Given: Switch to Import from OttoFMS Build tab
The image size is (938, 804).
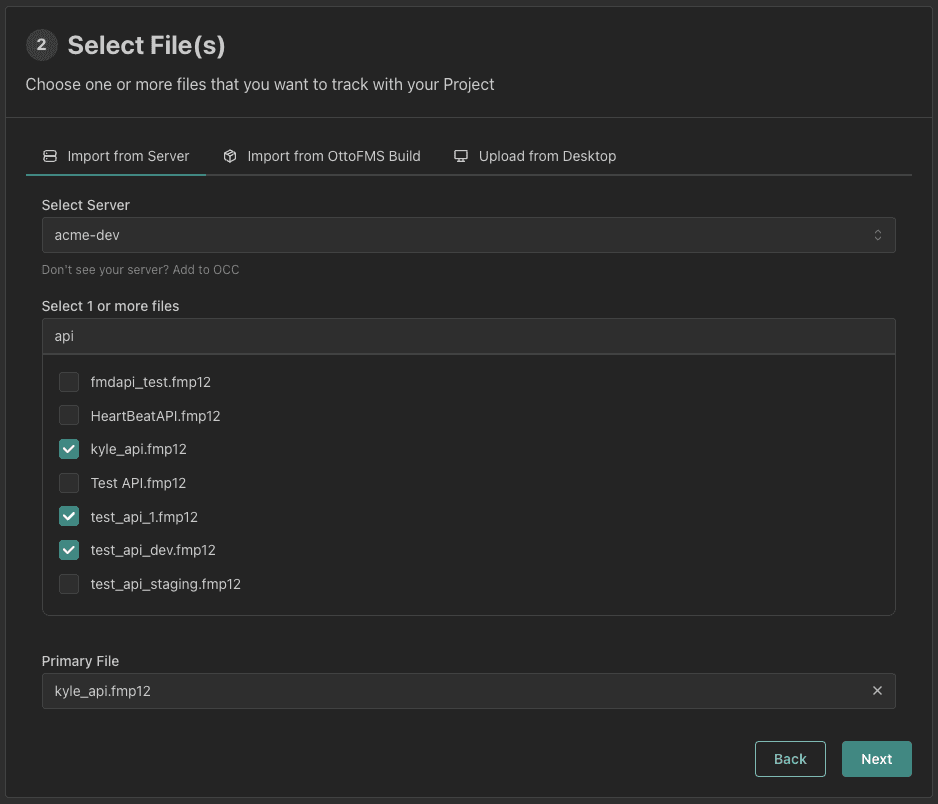Looking at the screenshot, I should pos(333,156).
